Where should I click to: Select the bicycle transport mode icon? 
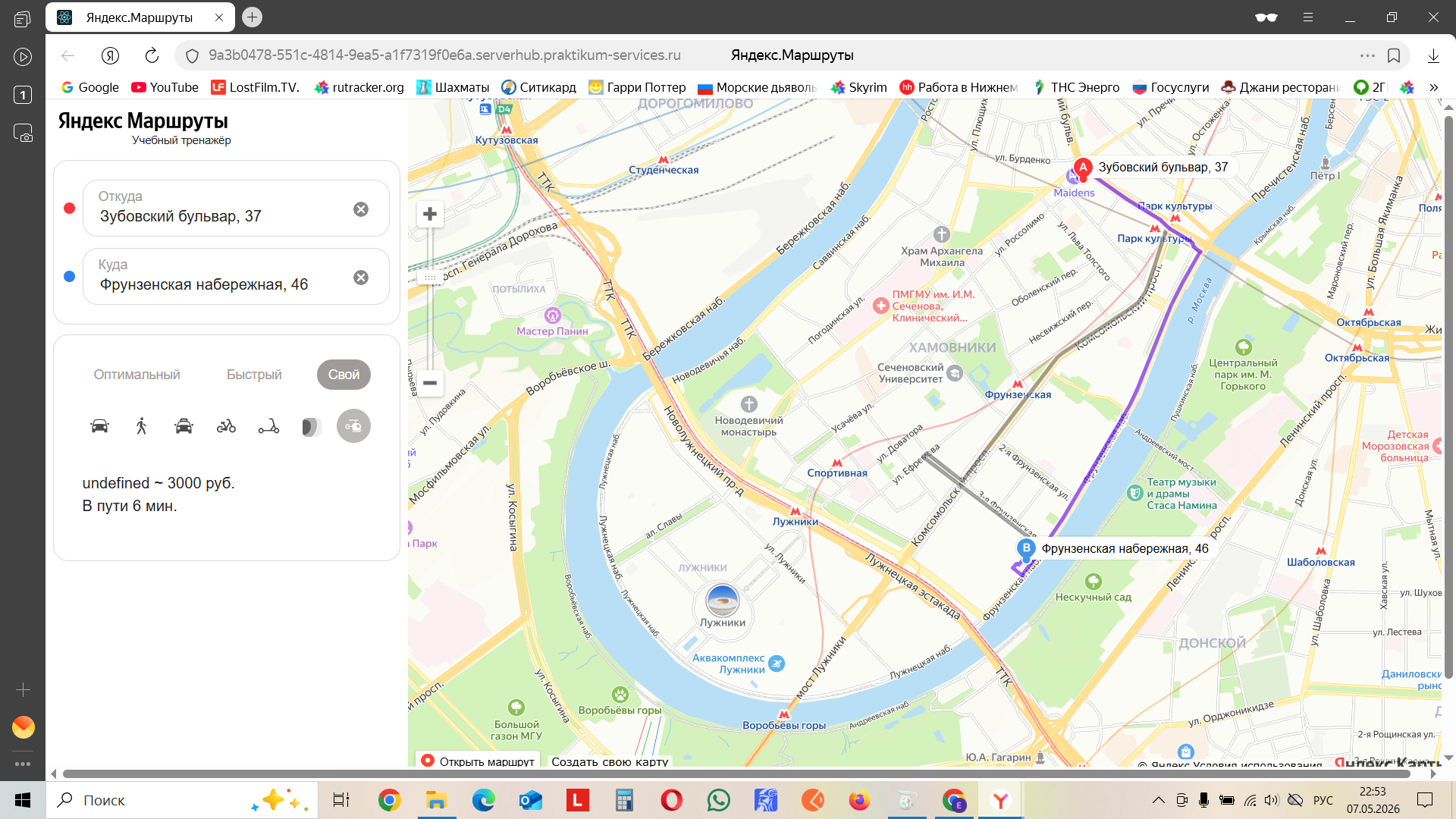click(x=226, y=426)
